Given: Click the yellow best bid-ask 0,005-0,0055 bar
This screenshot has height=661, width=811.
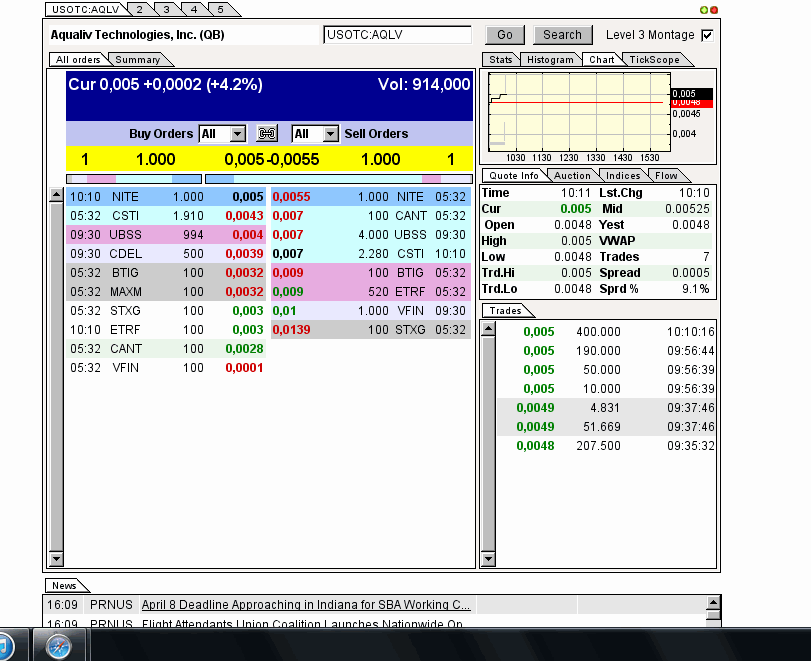Looking at the screenshot, I should click(x=269, y=159).
